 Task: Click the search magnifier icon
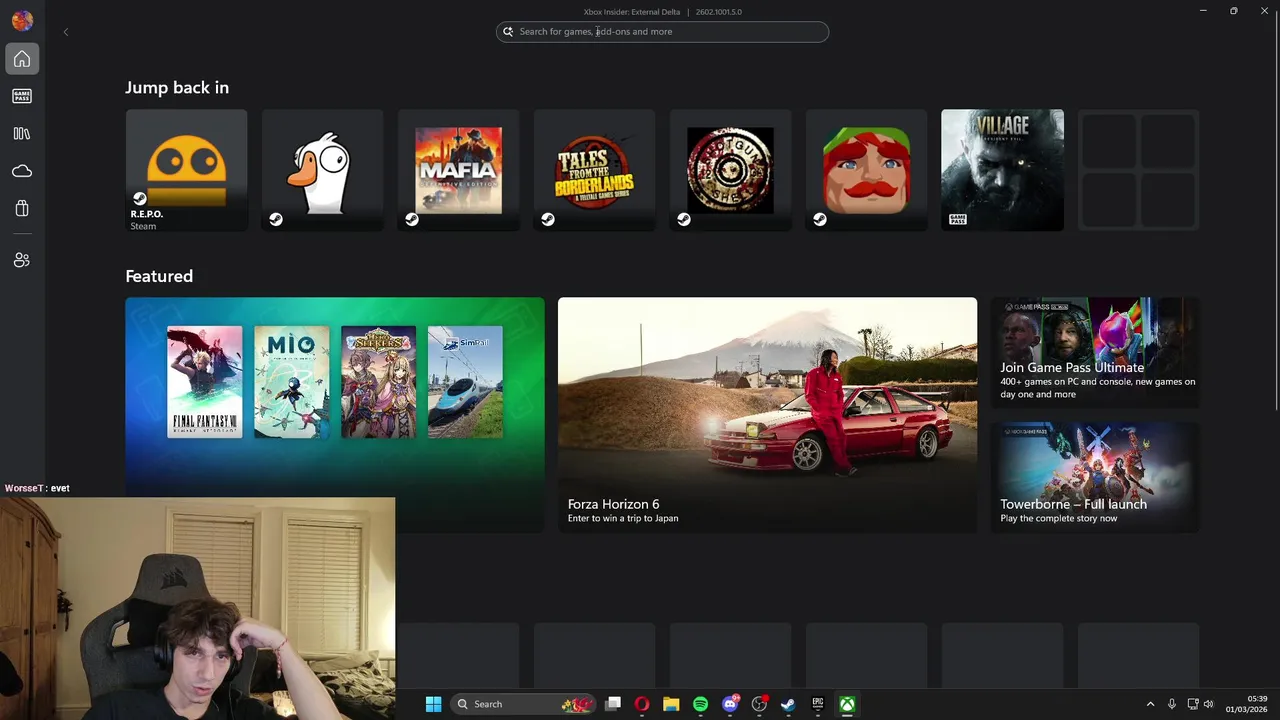click(x=508, y=31)
